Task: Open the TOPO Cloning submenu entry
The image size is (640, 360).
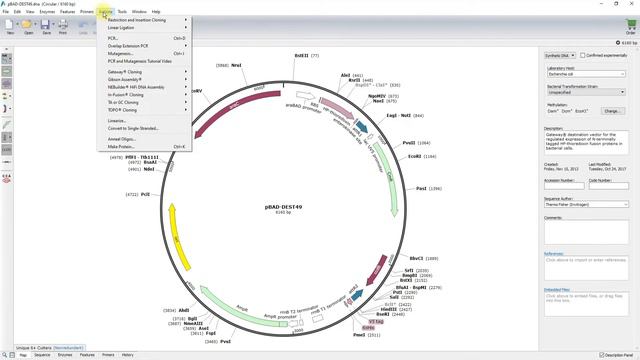Action: tap(144, 110)
